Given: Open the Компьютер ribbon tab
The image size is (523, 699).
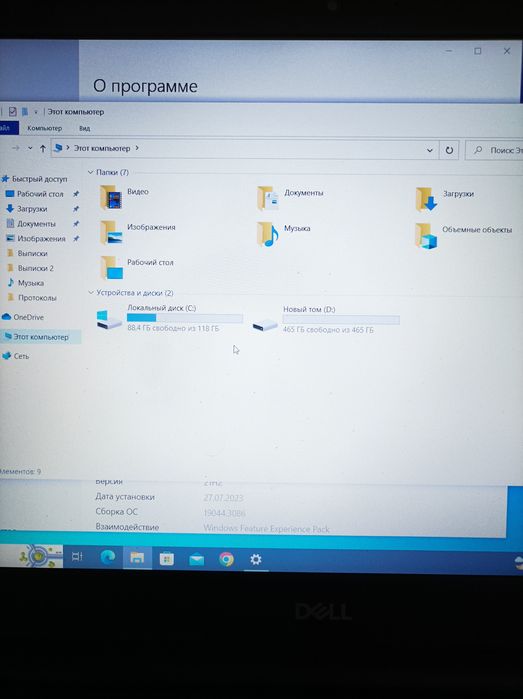Looking at the screenshot, I should [x=44, y=128].
